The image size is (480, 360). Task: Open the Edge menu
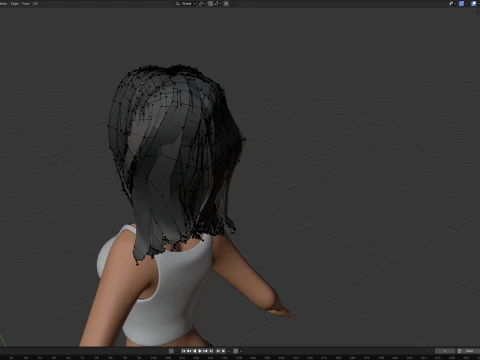[x=14, y=4]
